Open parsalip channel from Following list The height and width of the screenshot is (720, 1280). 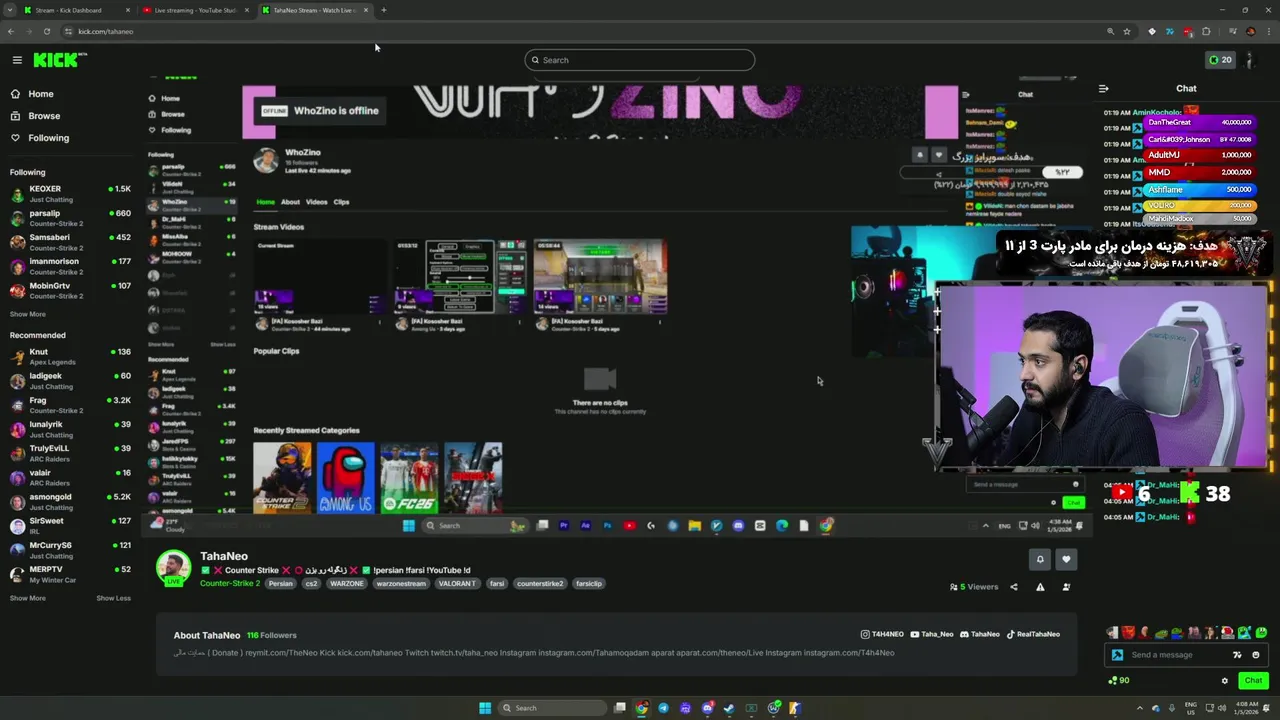(x=70, y=217)
